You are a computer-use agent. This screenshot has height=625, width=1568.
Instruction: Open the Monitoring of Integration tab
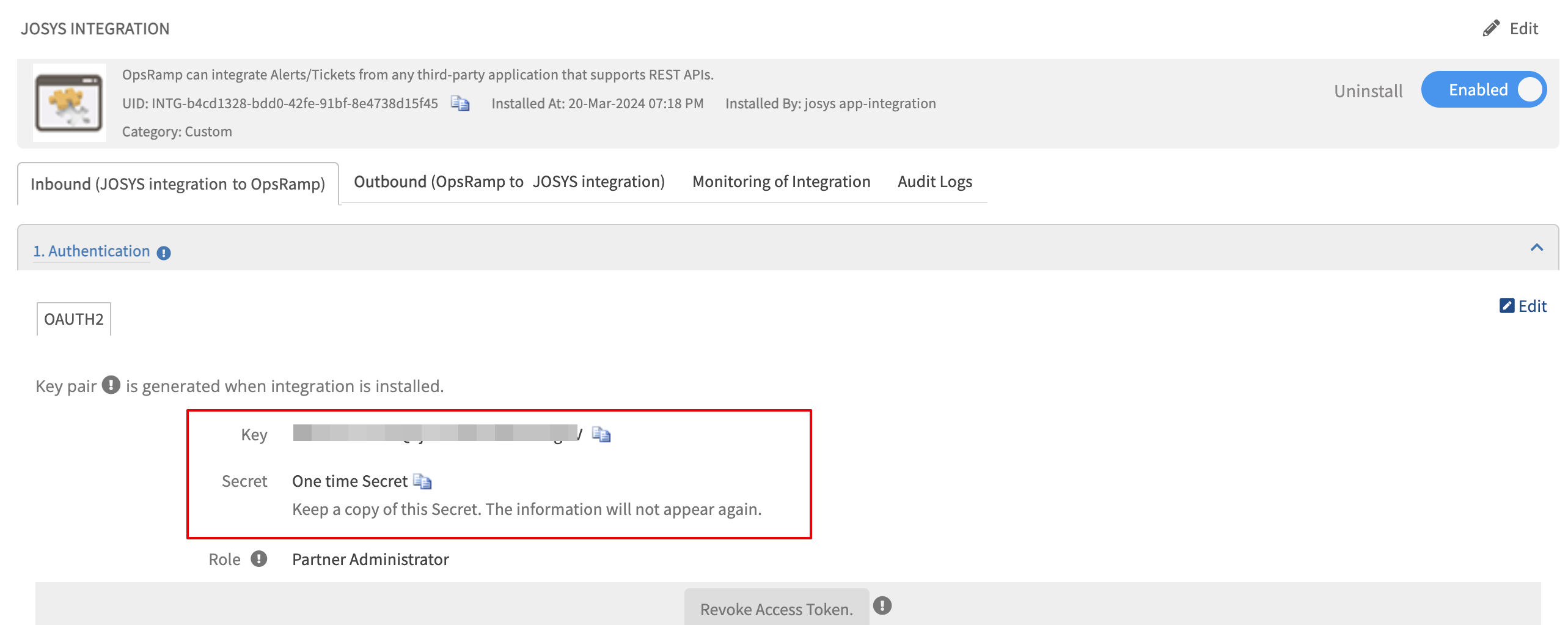point(781,182)
